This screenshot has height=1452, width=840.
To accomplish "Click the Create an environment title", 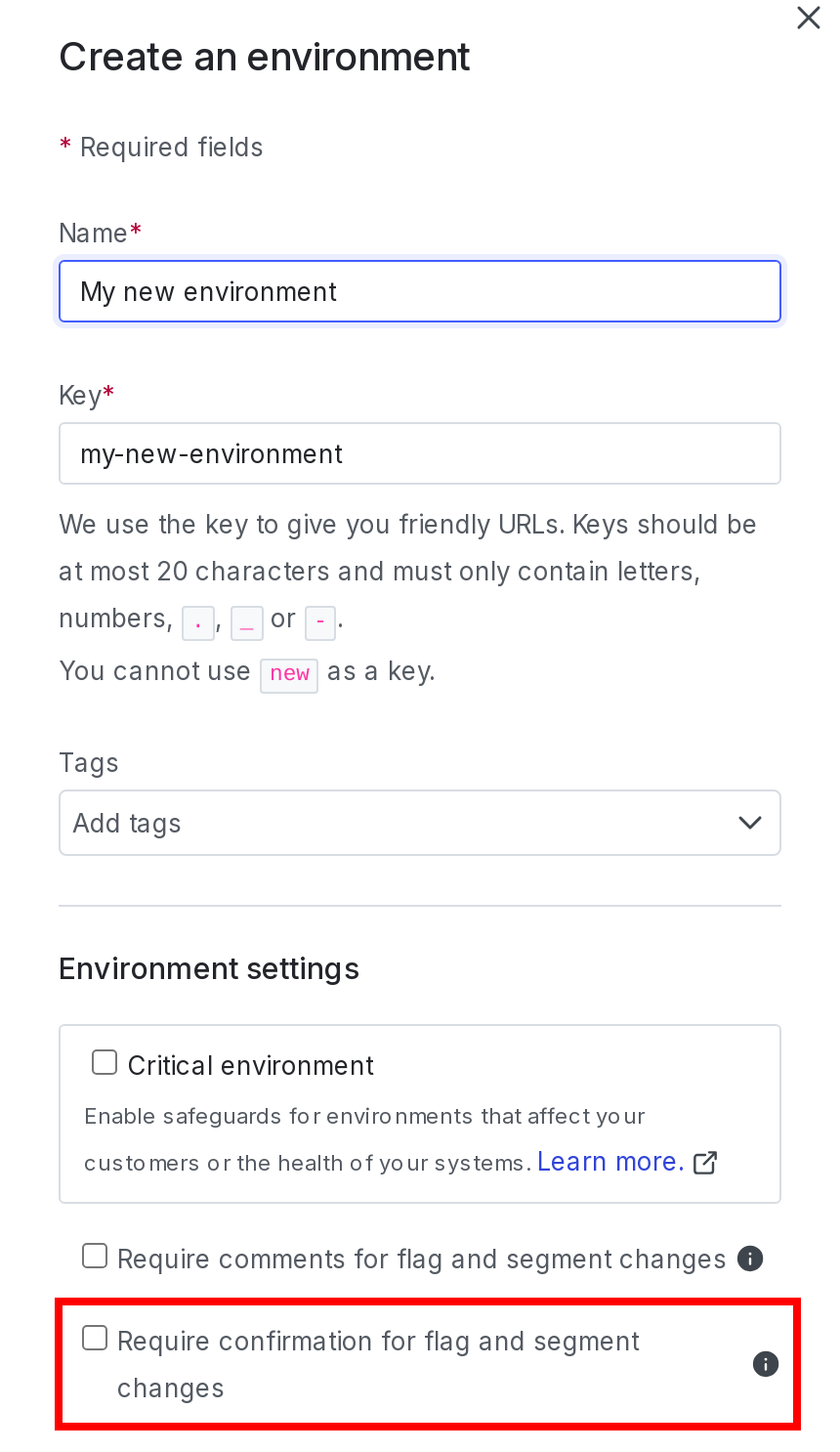I will click(265, 57).
